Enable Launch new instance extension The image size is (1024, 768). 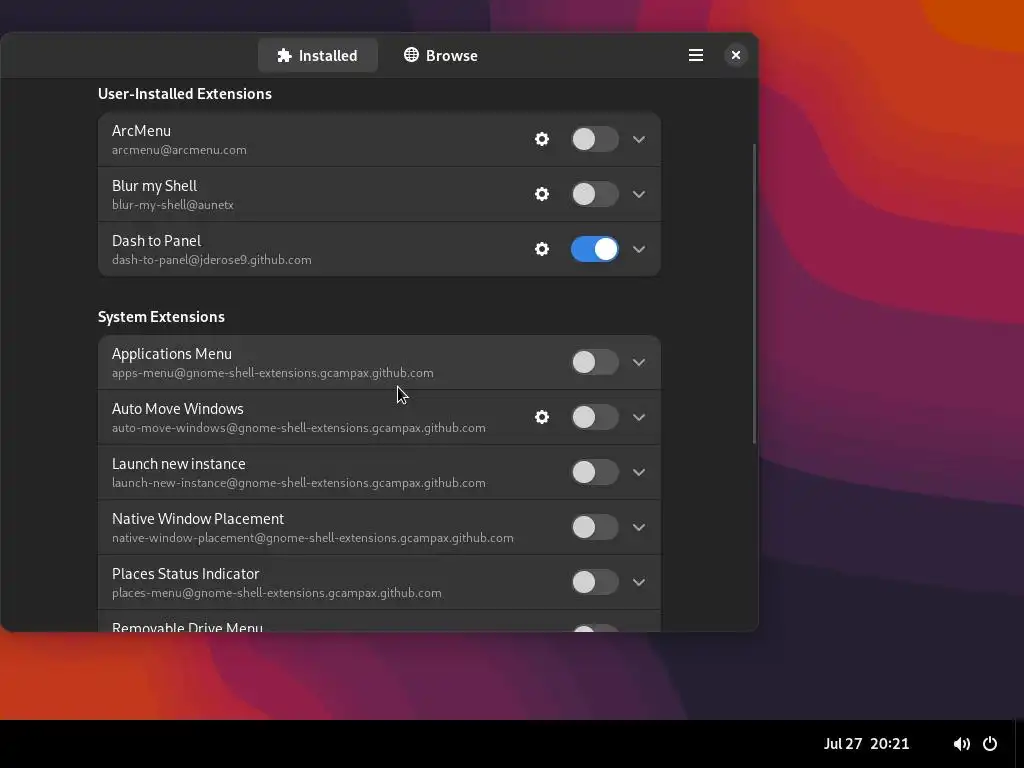[x=594, y=472]
